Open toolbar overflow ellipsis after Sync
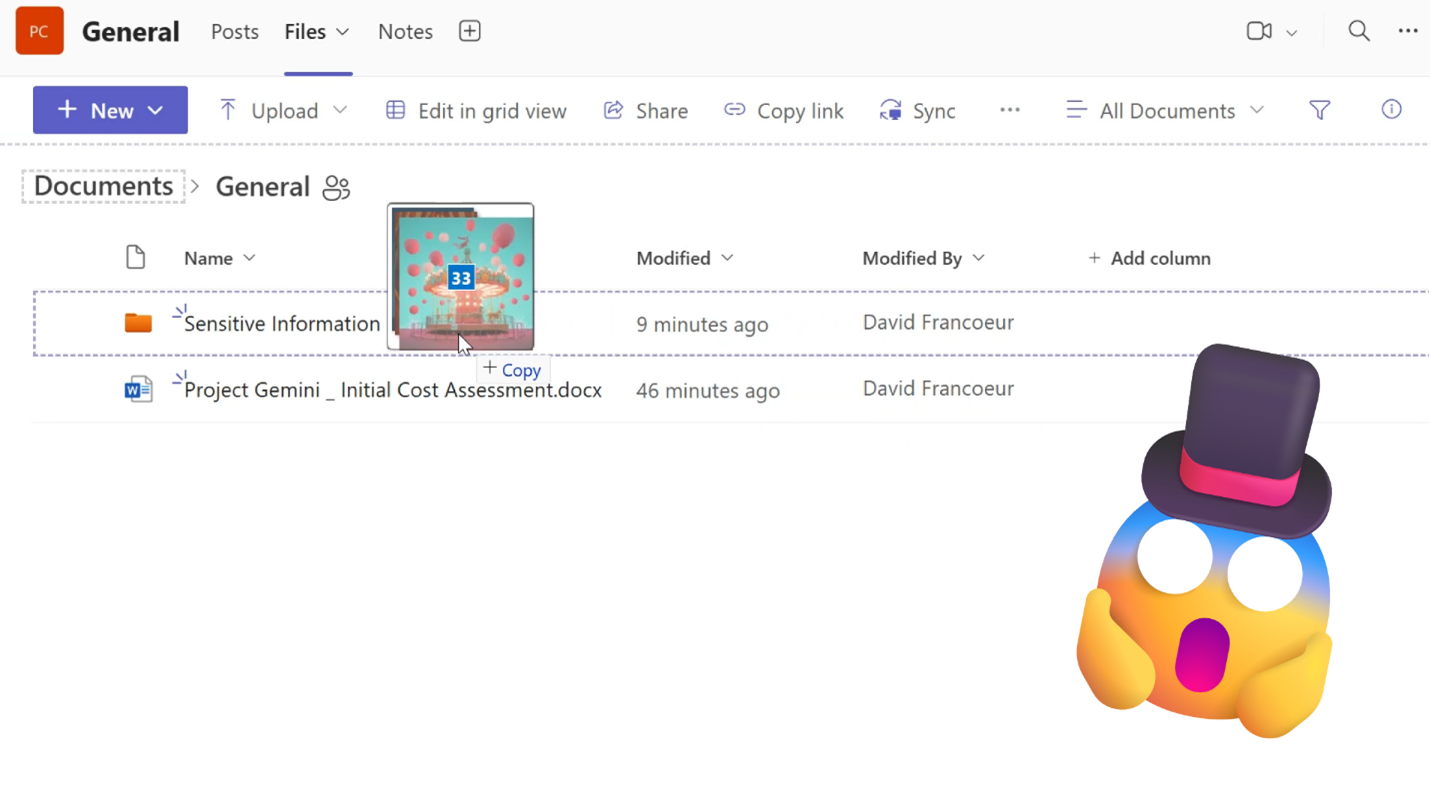1430x809 pixels. (1010, 110)
